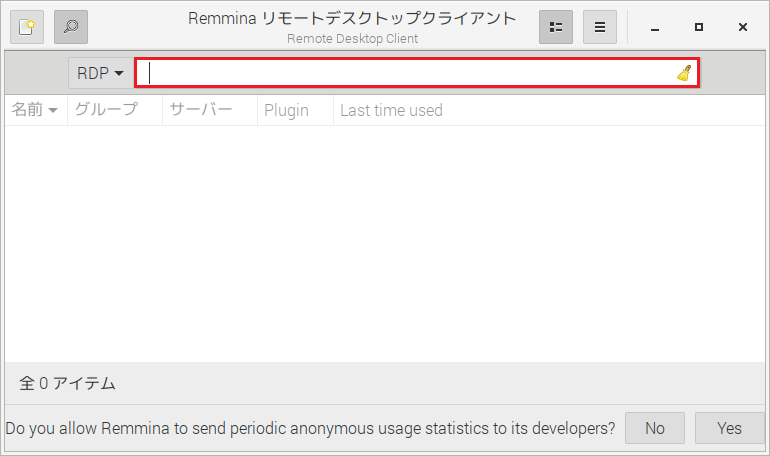Image resolution: width=770 pixels, height=456 pixels.
Task: Switch the list/group view mode button
Action: (x=556, y=27)
